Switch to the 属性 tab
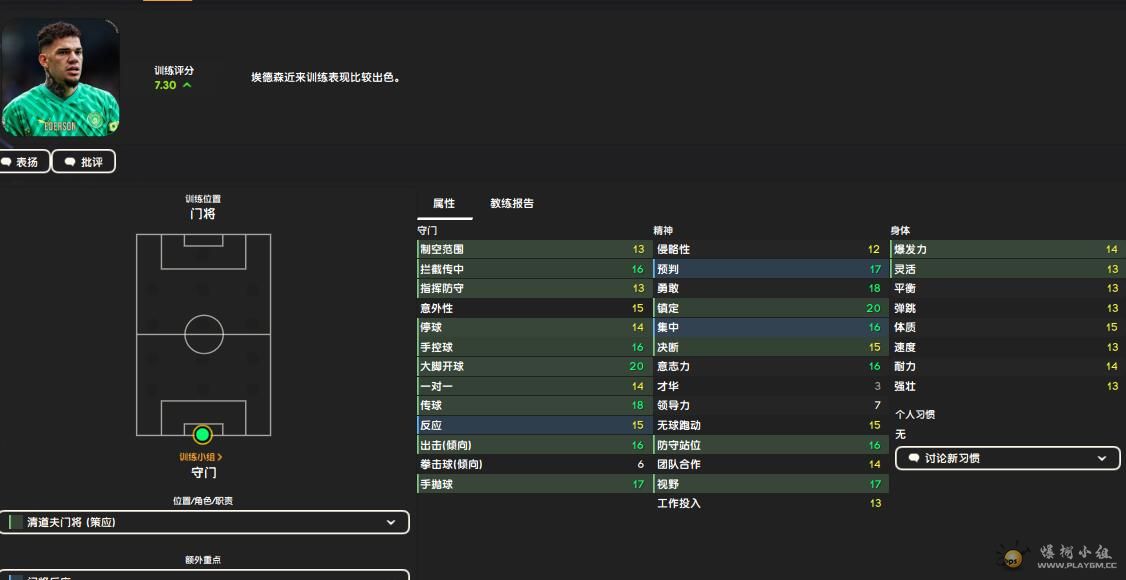 coord(443,203)
